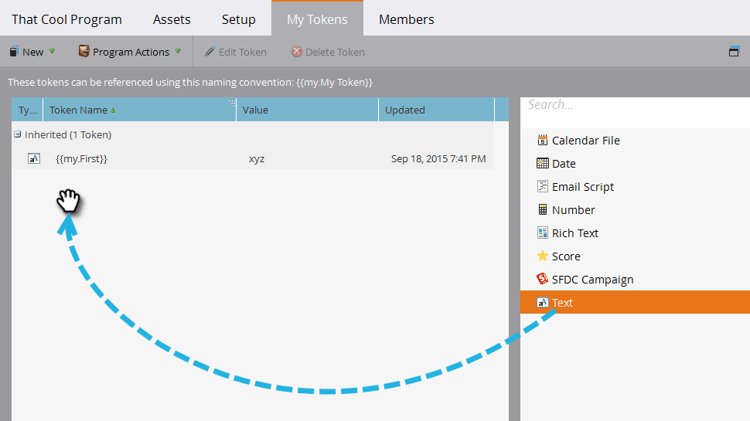Click the Edit Token button
This screenshot has width=750, height=421.
point(235,52)
